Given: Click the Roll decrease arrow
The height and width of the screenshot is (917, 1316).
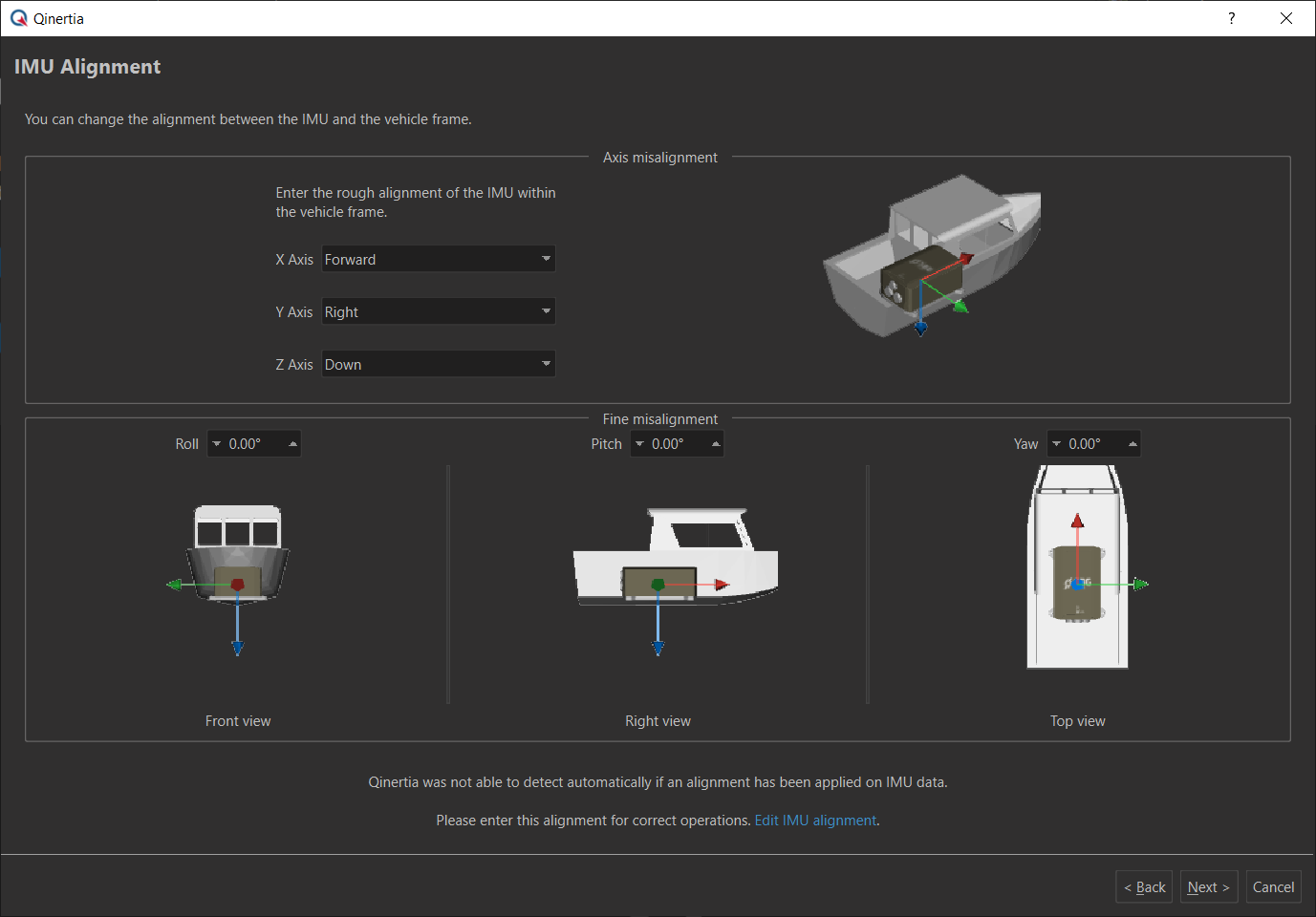Looking at the screenshot, I should tap(216, 443).
